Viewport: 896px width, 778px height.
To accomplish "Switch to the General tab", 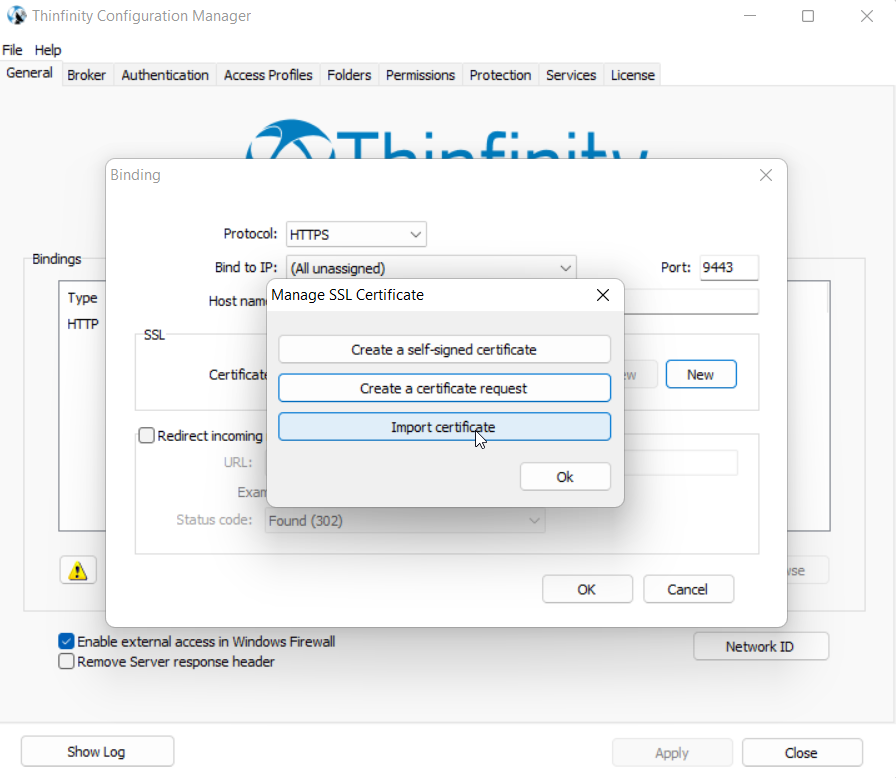I will tap(29, 73).
